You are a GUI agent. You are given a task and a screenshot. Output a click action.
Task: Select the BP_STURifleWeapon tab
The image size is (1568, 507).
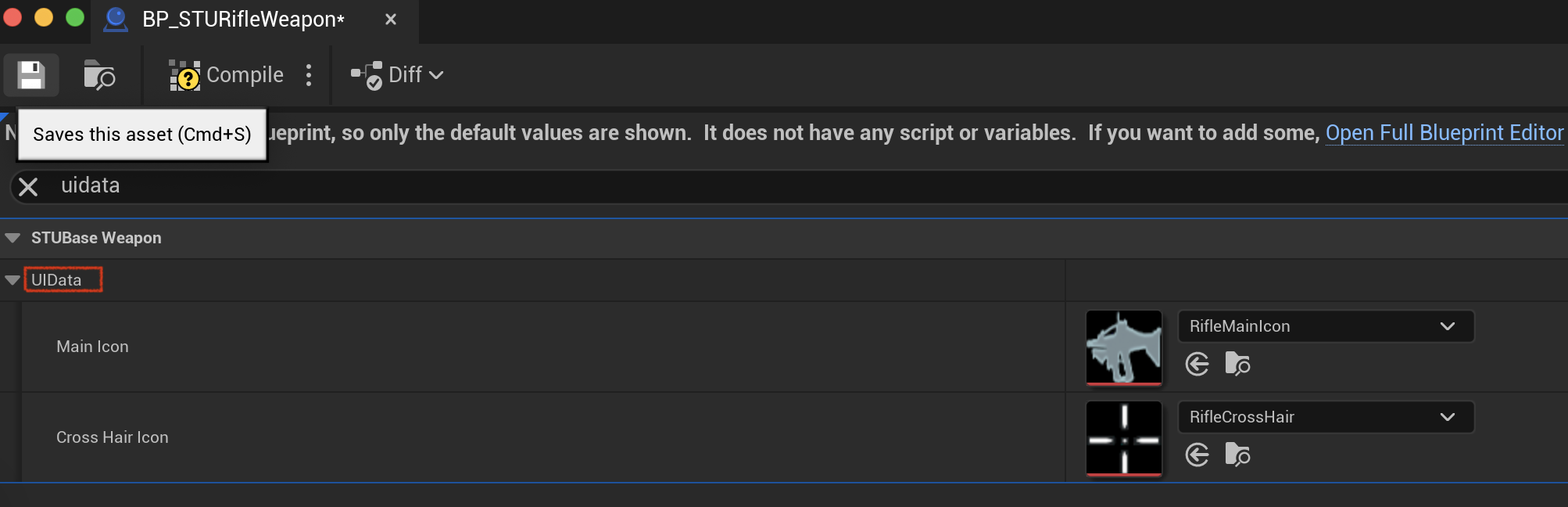point(243,20)
